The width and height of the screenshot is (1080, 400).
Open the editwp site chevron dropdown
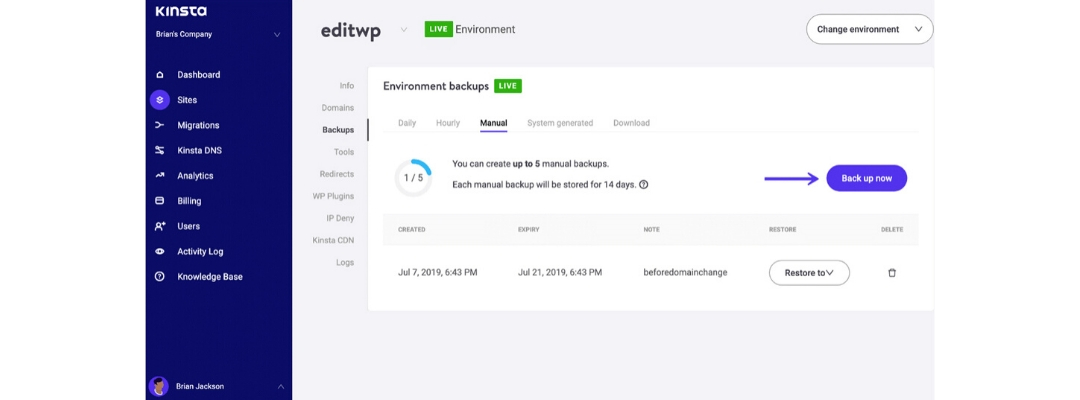404,30
